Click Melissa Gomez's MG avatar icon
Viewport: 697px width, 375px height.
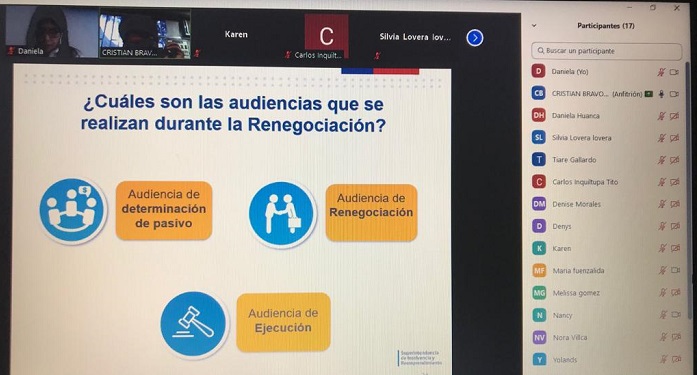[x=539, y=293]
